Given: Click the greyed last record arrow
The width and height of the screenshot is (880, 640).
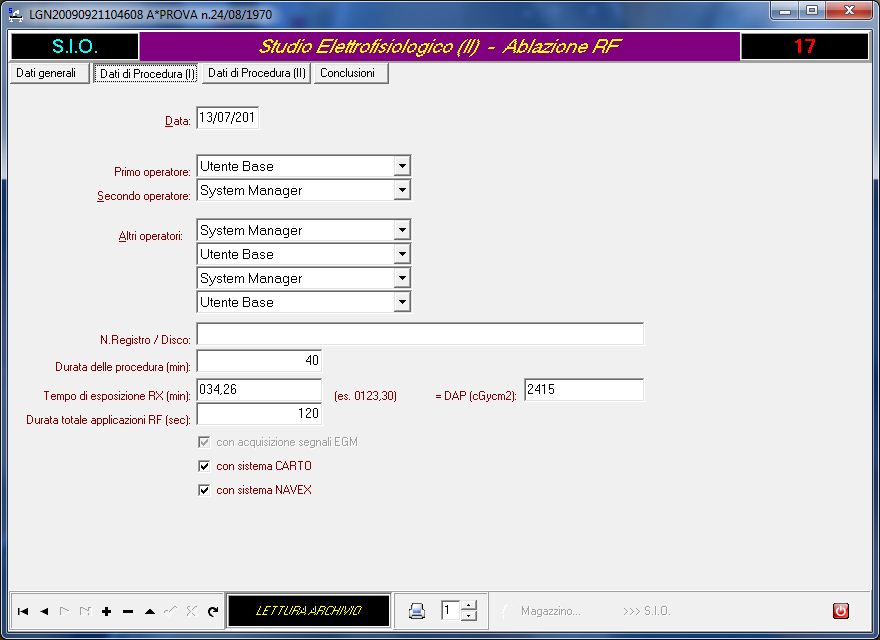Looking at the screenshot, I should [85, 611].
